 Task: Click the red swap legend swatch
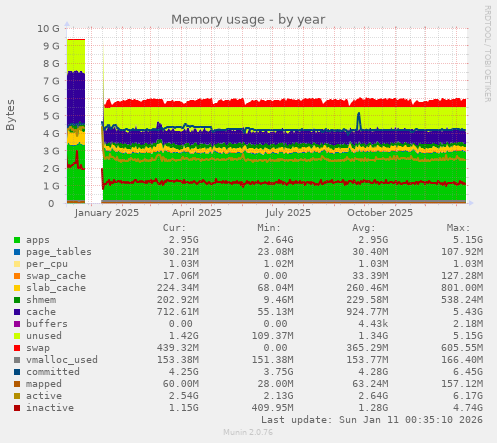click(17, 348)
